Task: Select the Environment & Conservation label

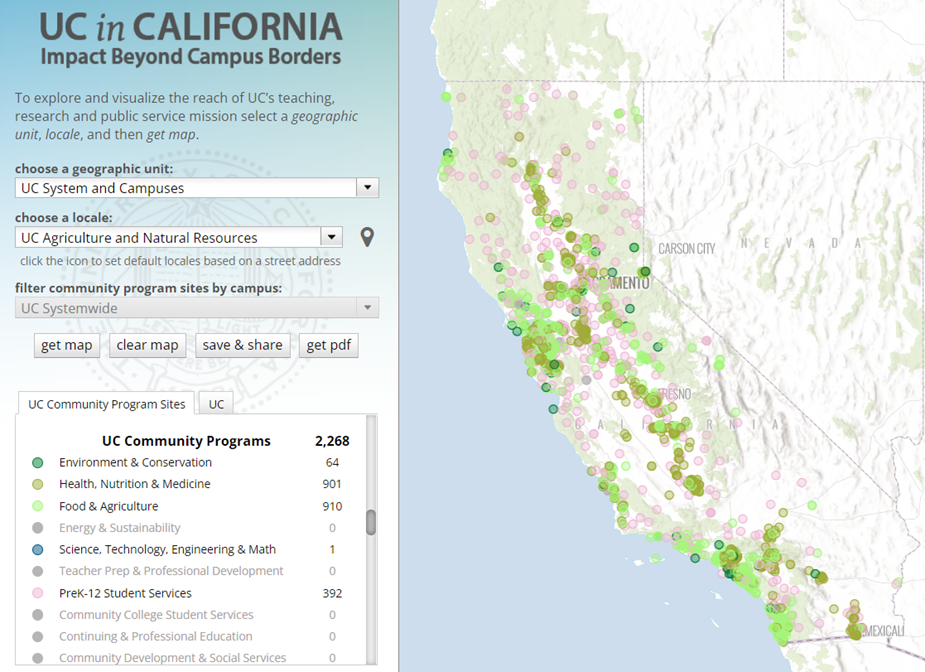Action: click(x=135, y=463)
